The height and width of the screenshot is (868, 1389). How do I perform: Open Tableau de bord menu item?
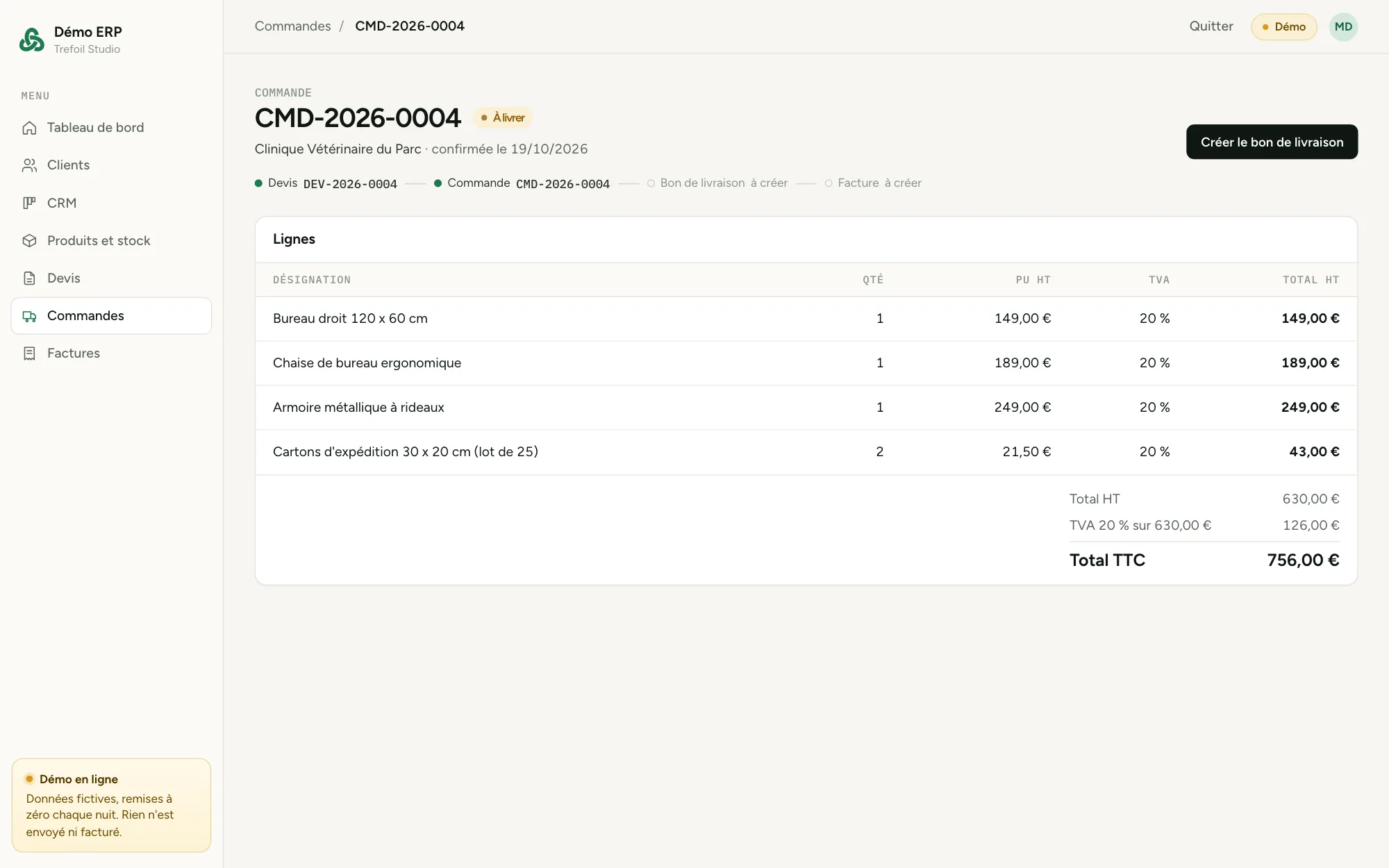(x=111, y=128)
